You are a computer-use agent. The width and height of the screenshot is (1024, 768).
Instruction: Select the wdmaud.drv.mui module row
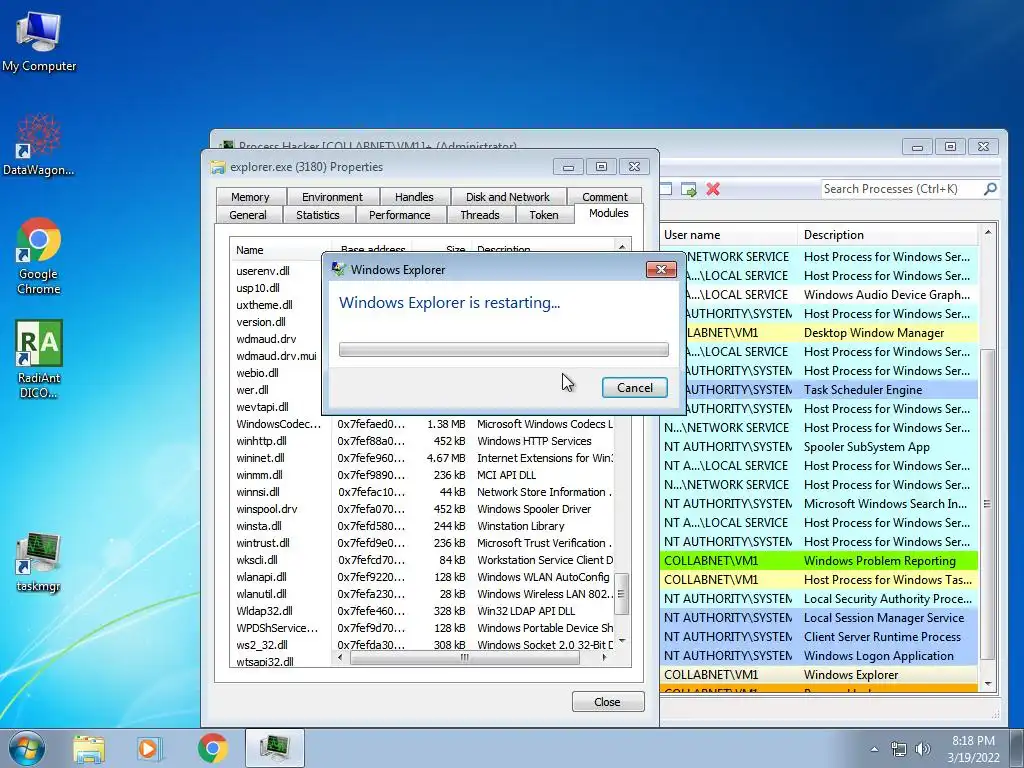coord(276,356)
